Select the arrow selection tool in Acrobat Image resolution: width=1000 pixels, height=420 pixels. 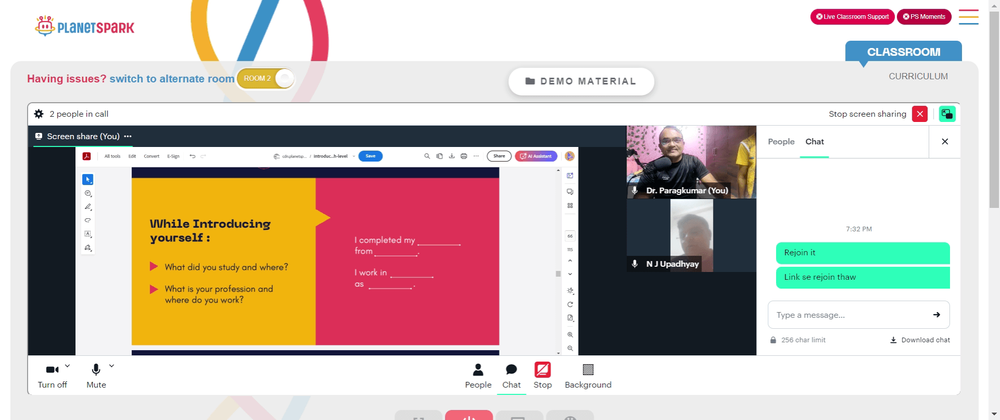88,179
